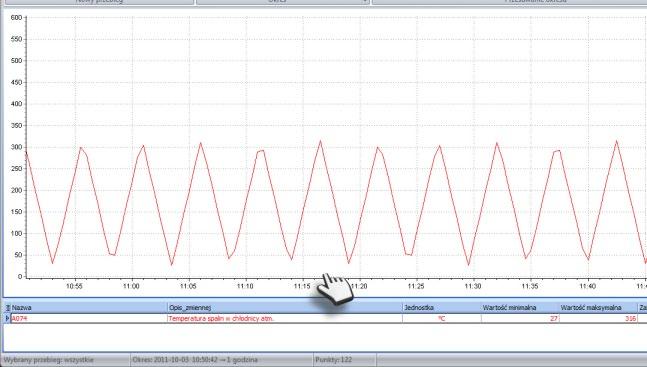647x367 pixels.
Task: Click the red curve peak after 11:15
Action: (x=320, y=141)
